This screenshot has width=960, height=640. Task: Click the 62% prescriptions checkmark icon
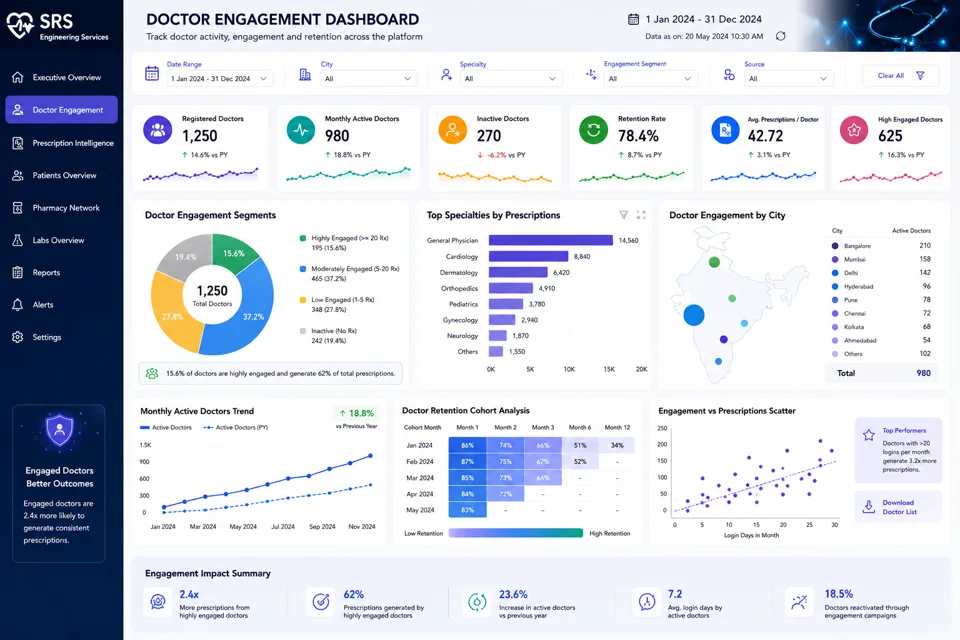[321, 601]
